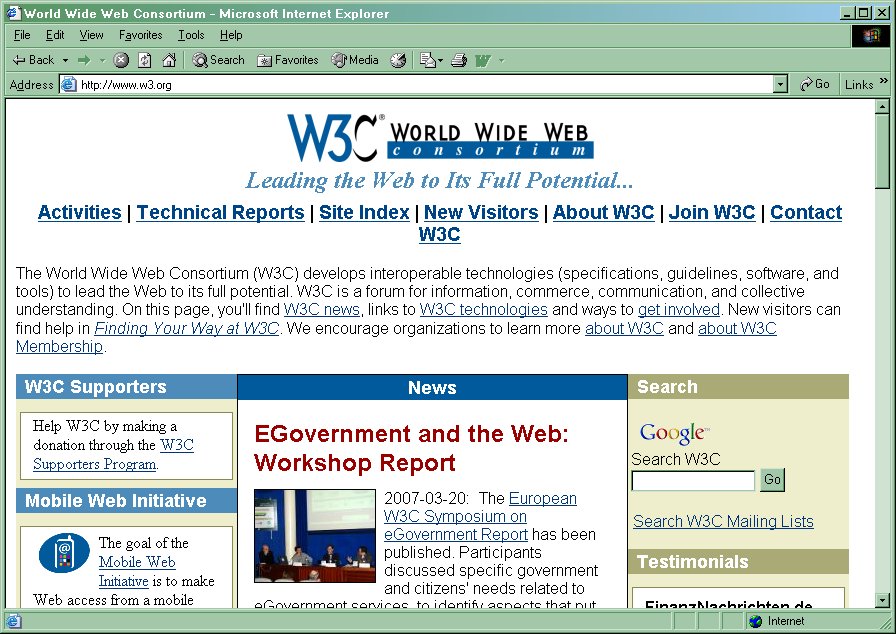Click the Search W3C text field
The width and height of the screenshot is (896, 634).
click(693, 481)
